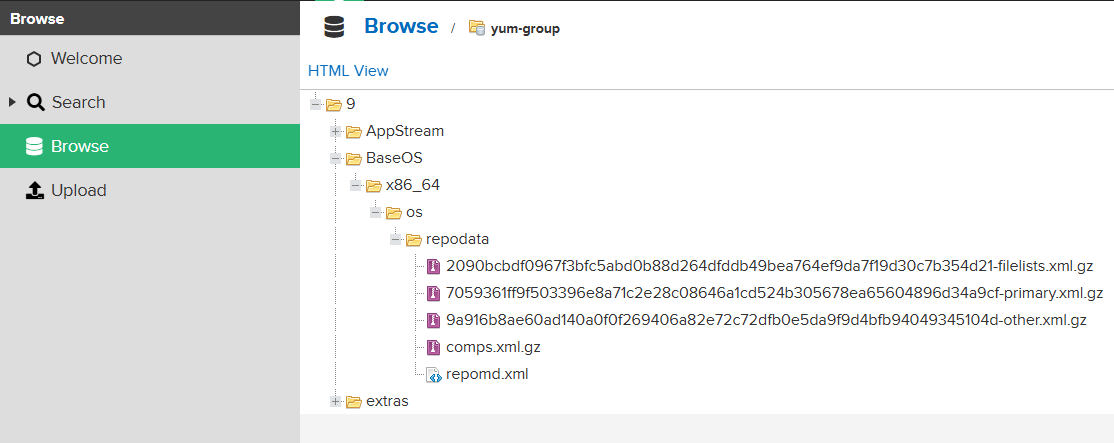Select the x86_64 tree node

[x=413, y=185]
